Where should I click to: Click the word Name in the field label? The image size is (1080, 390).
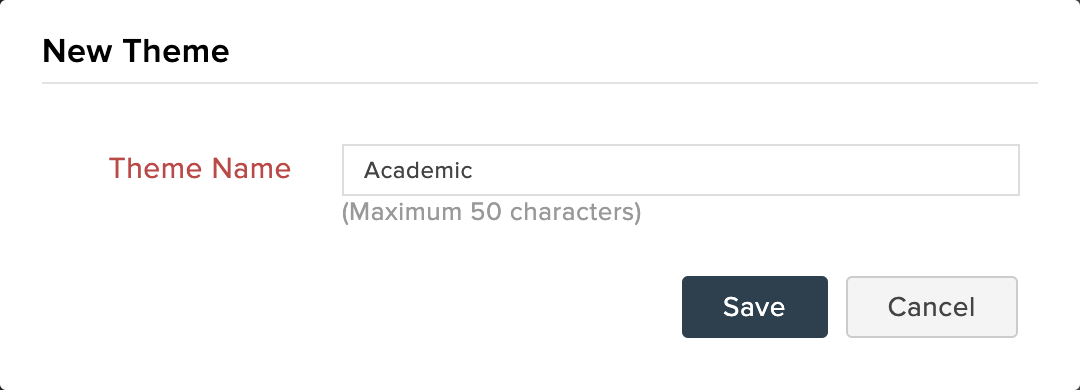pyautogui.click(x=251, y=169)
